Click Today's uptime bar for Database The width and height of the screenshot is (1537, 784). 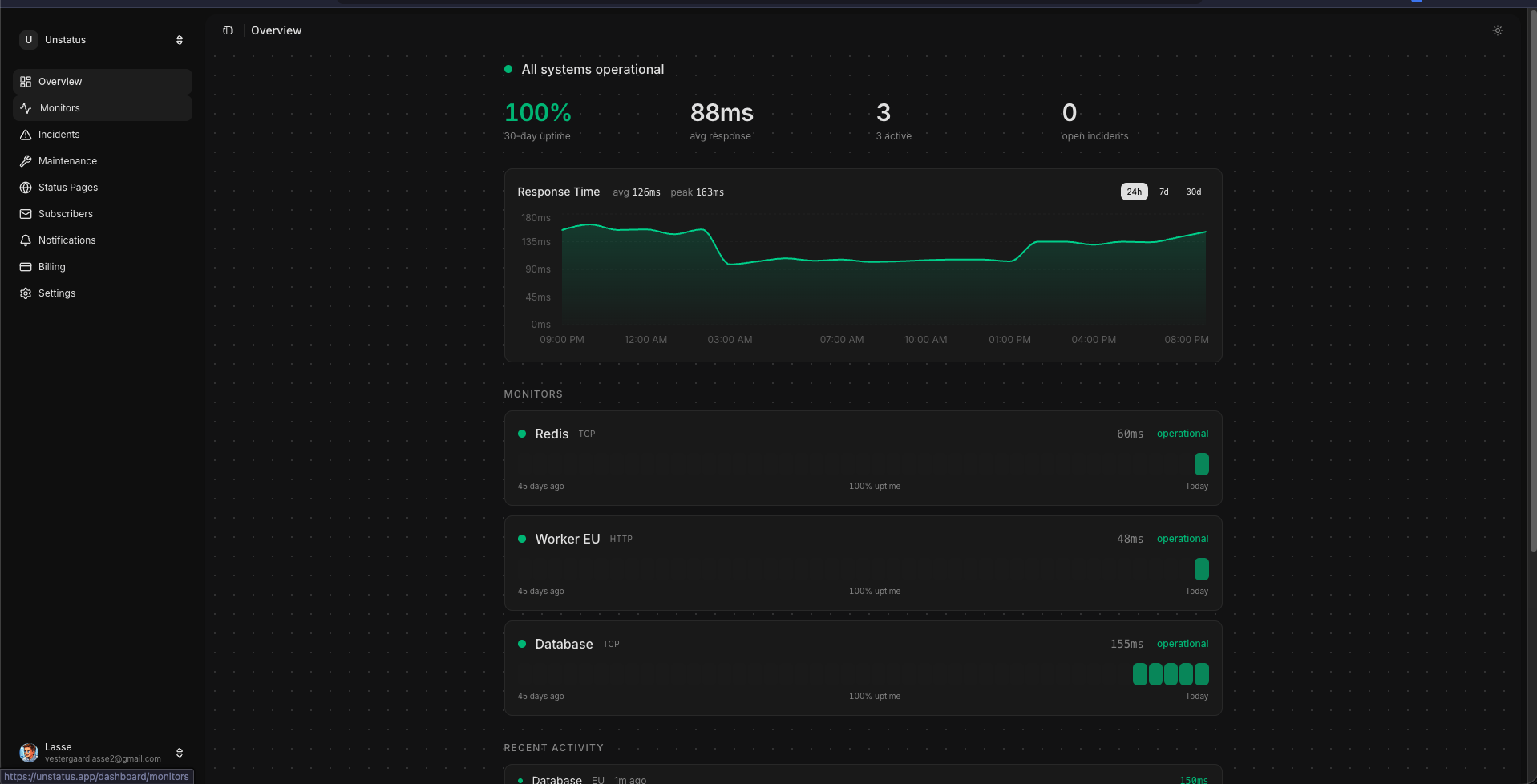point(1201,674)
